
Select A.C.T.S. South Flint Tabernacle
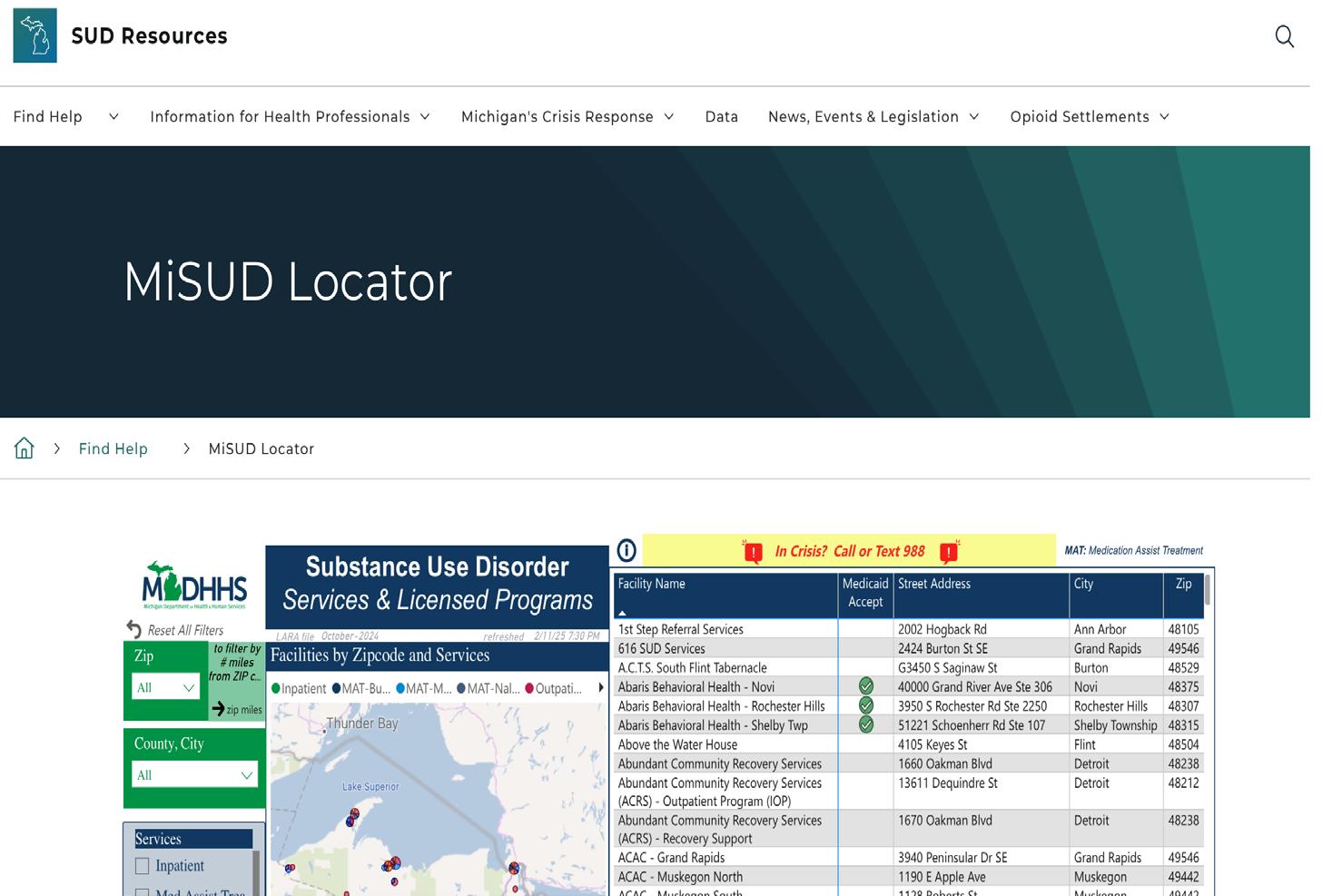[x=692, y=667]
